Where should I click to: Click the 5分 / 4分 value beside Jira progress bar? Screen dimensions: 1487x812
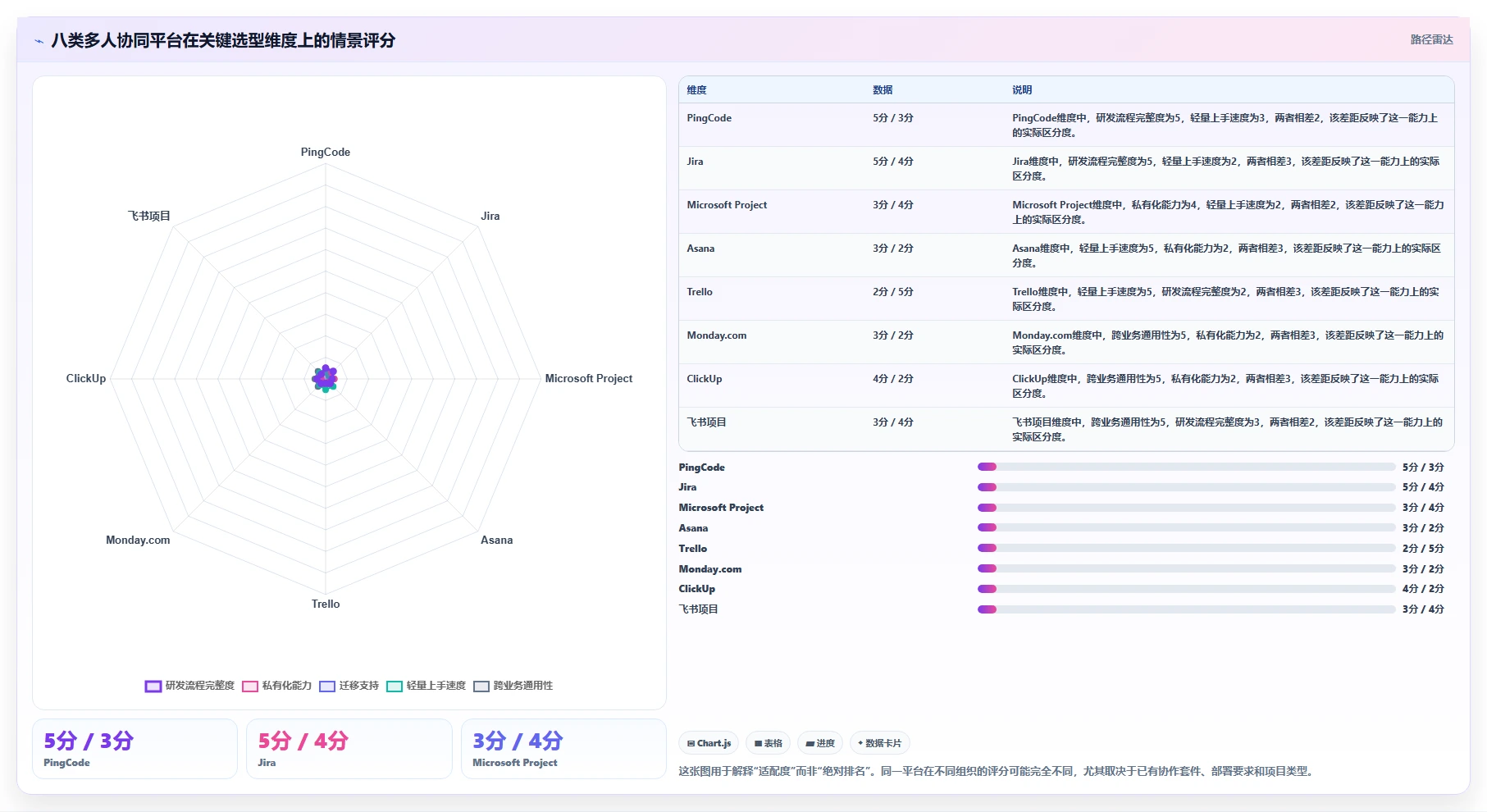pyautogui.click(x=1423, y=487)
